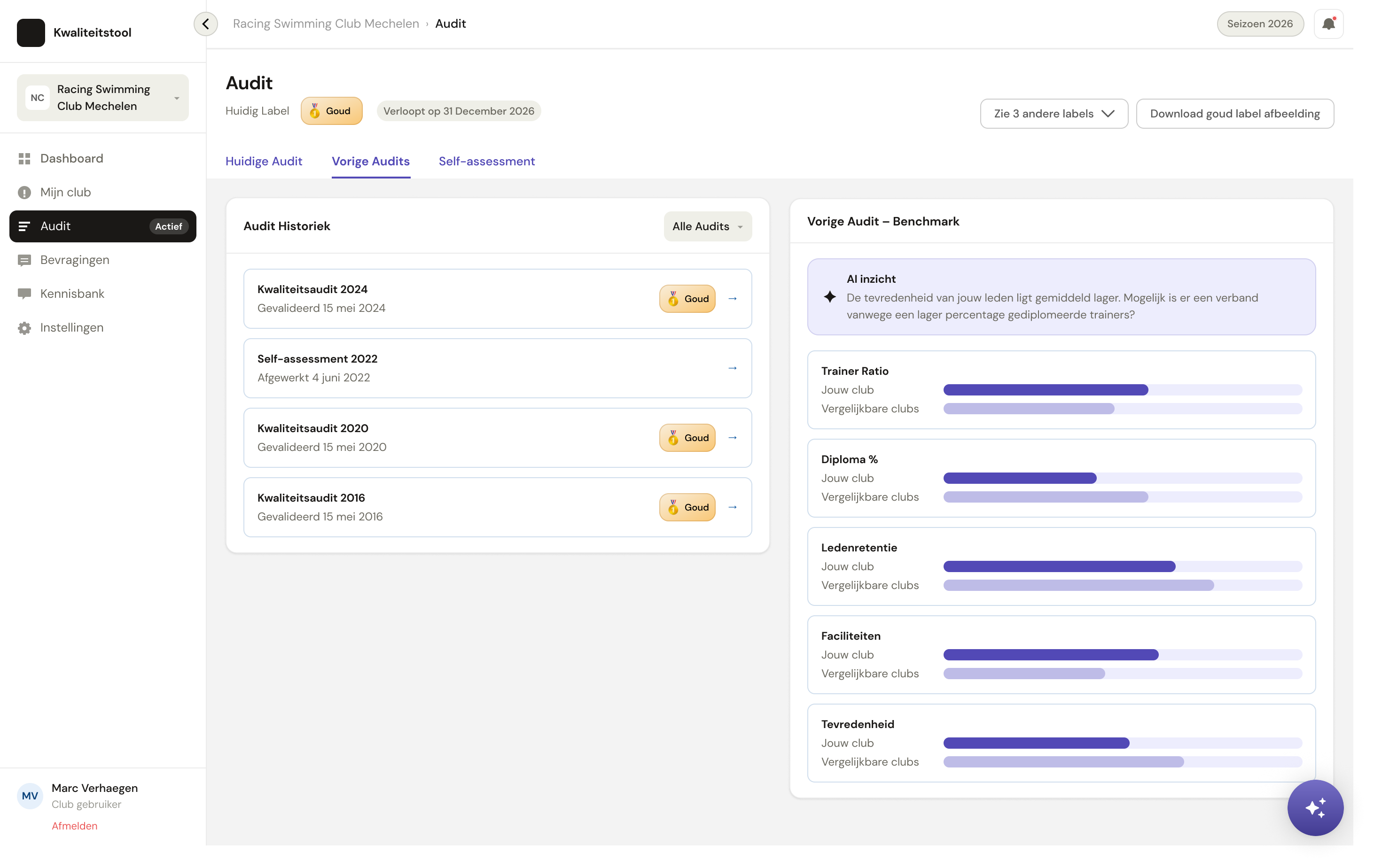Click the Audit list icon in sidebar
This screenshot has height=868, width=1374.
tap(24, 226)
